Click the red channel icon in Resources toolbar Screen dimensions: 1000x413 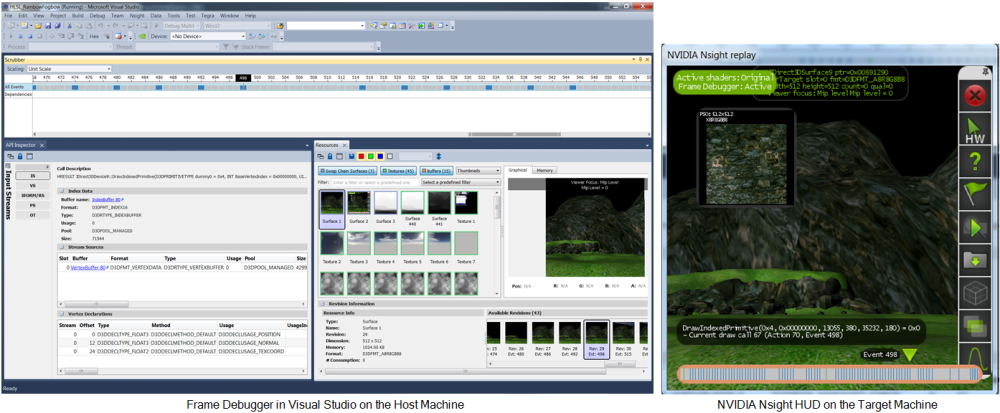pos(361,156)
